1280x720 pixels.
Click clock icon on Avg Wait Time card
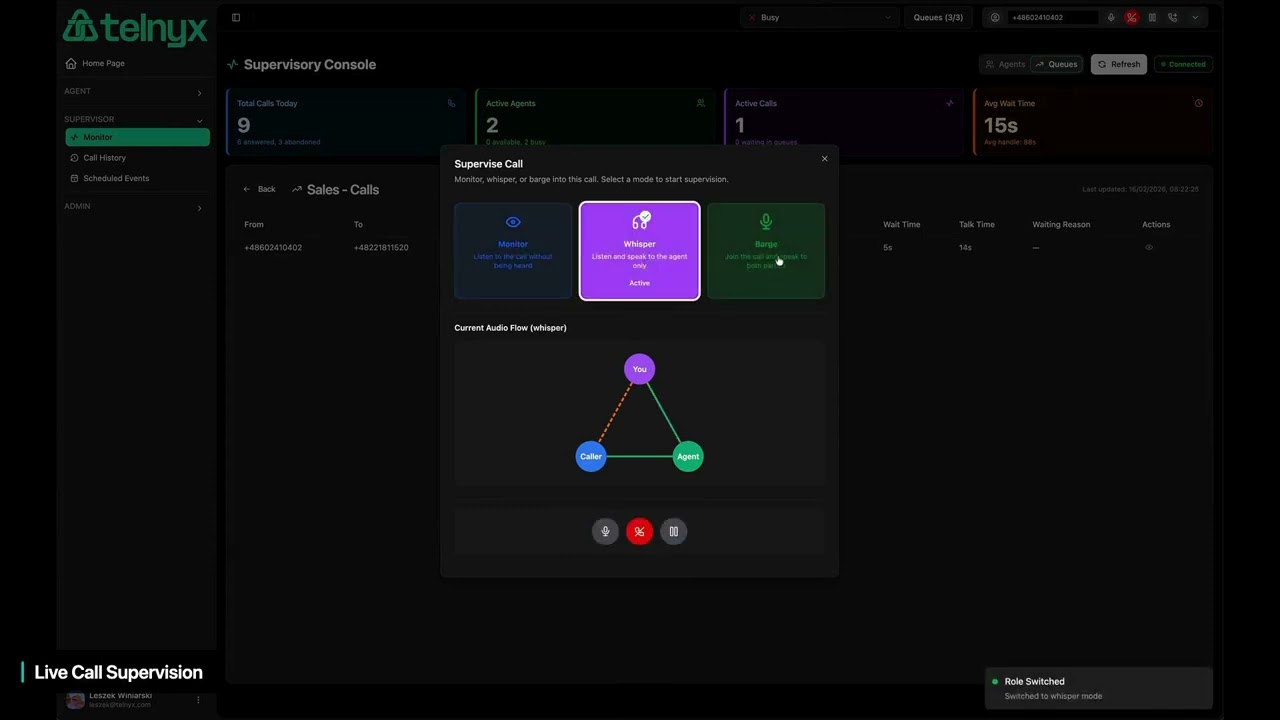tap(1199, 103)
